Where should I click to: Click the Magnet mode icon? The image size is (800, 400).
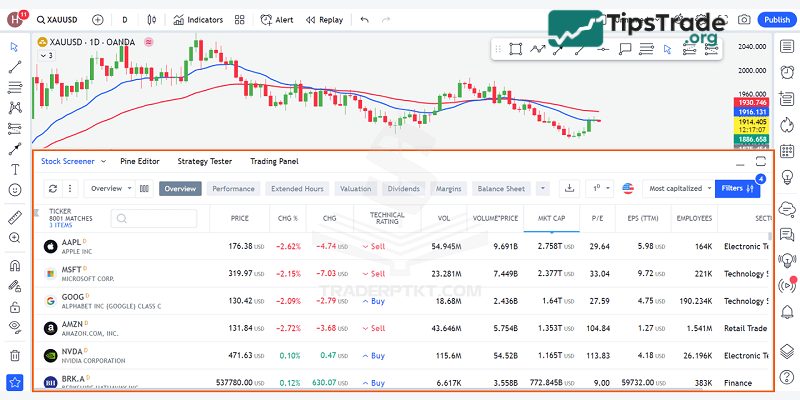click(15, 267)
